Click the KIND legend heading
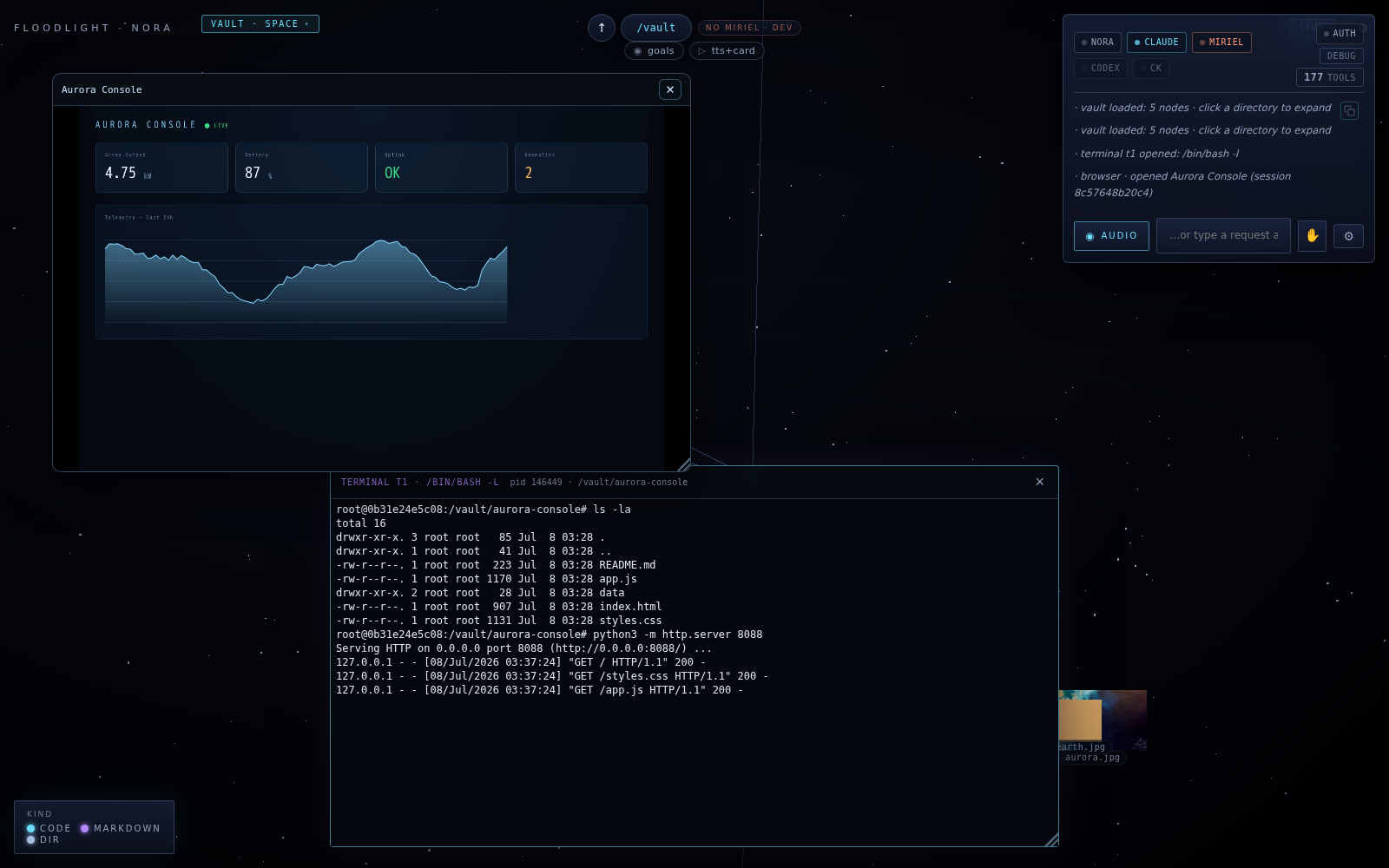The image size is (1389, 868). coord(39,814)
